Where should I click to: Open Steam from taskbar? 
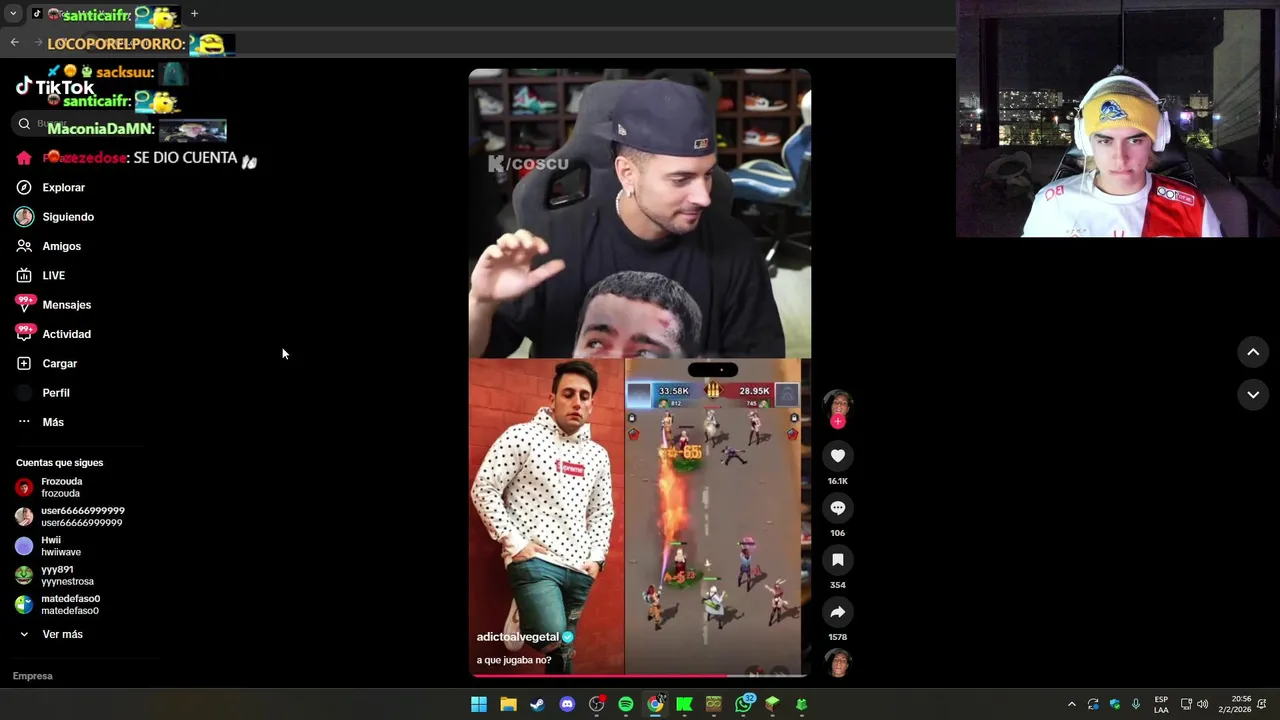tap(537, 704)
